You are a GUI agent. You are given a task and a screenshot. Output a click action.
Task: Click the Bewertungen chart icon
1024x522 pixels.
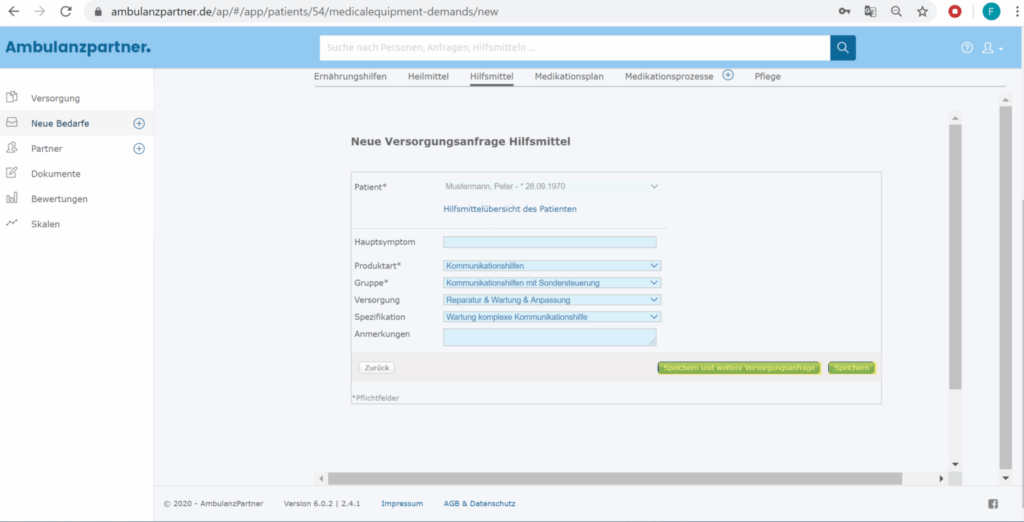click(11, 198)
